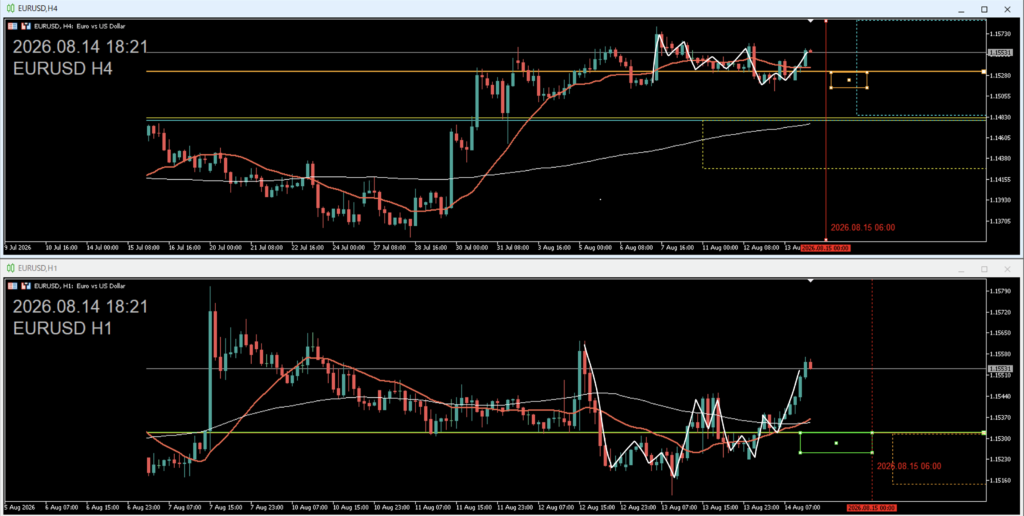Select the red vertical line's top anchor on H4

[826, 21]
